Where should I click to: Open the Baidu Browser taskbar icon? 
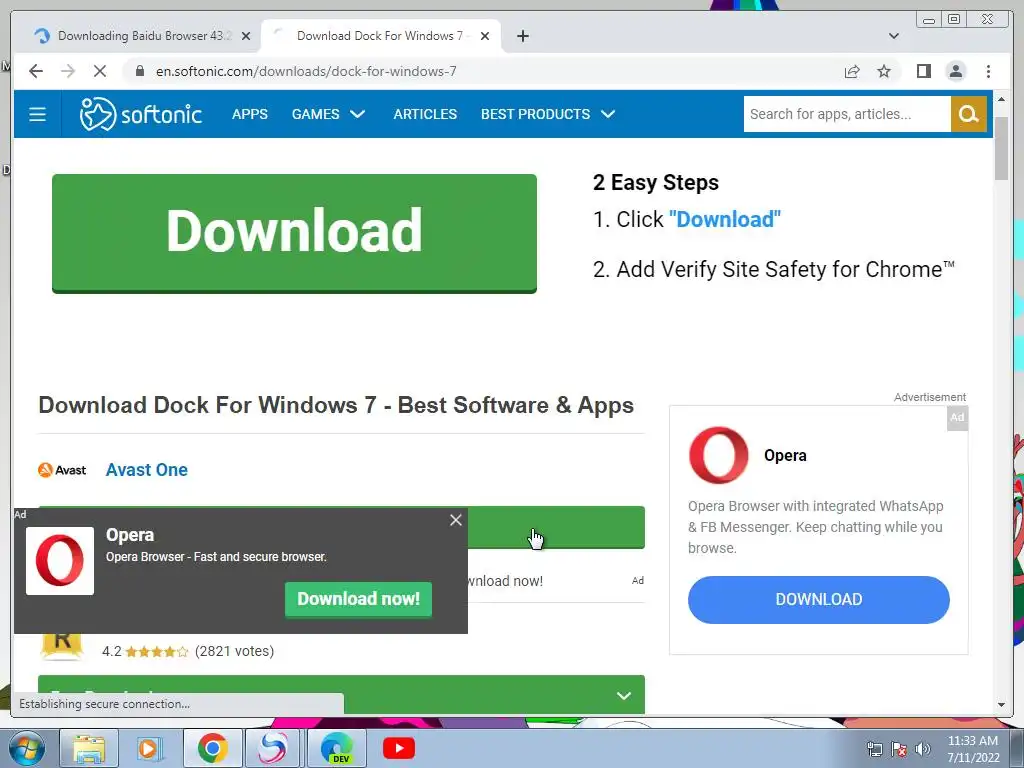click(x=273, y=748)
